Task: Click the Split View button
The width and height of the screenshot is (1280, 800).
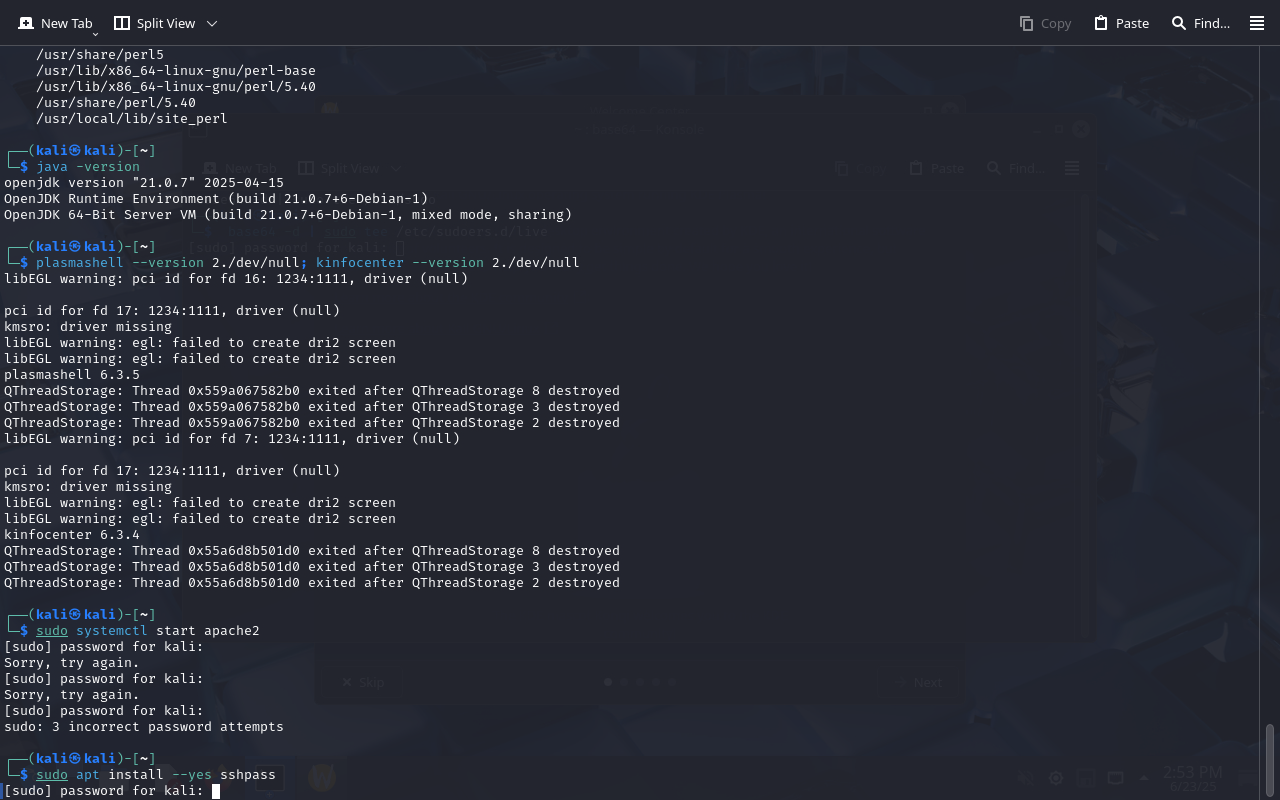Action: pos(154,23)
